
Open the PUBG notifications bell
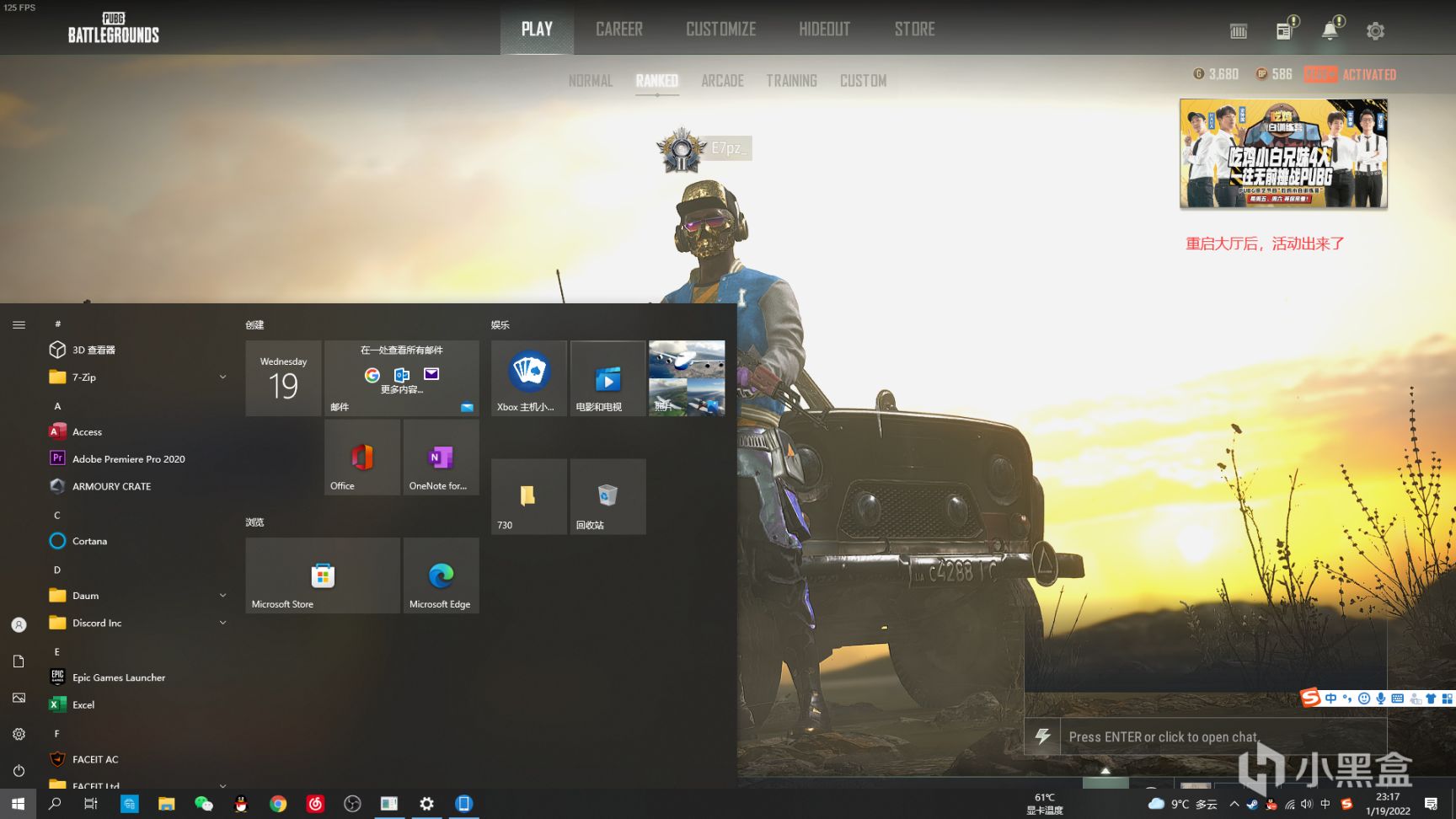point(1330,29)
